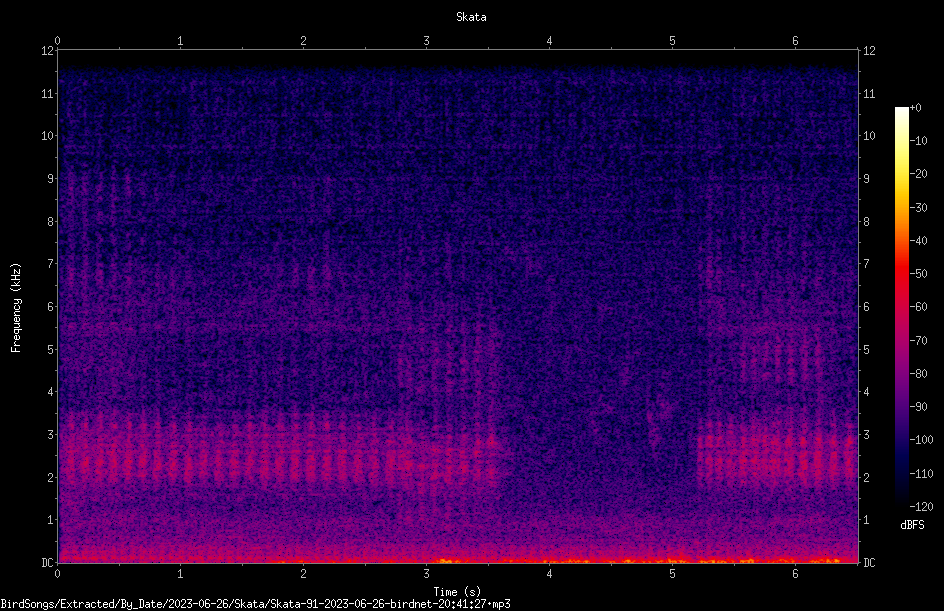
Task: Click the '+0' value on the dBFS scale
Action: [915, 108]
